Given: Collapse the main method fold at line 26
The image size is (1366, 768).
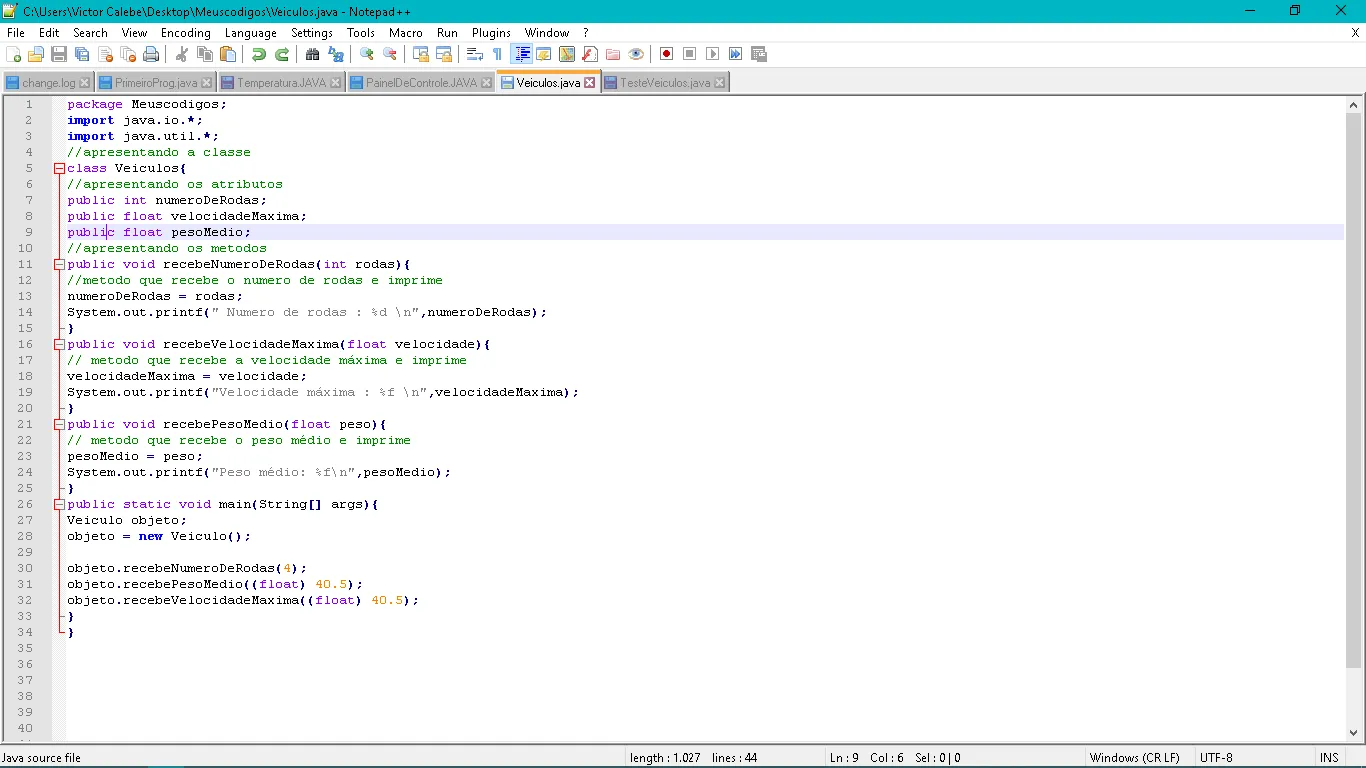Looking at the screenshot, I should pyautogui.click(x=59, y=504).
